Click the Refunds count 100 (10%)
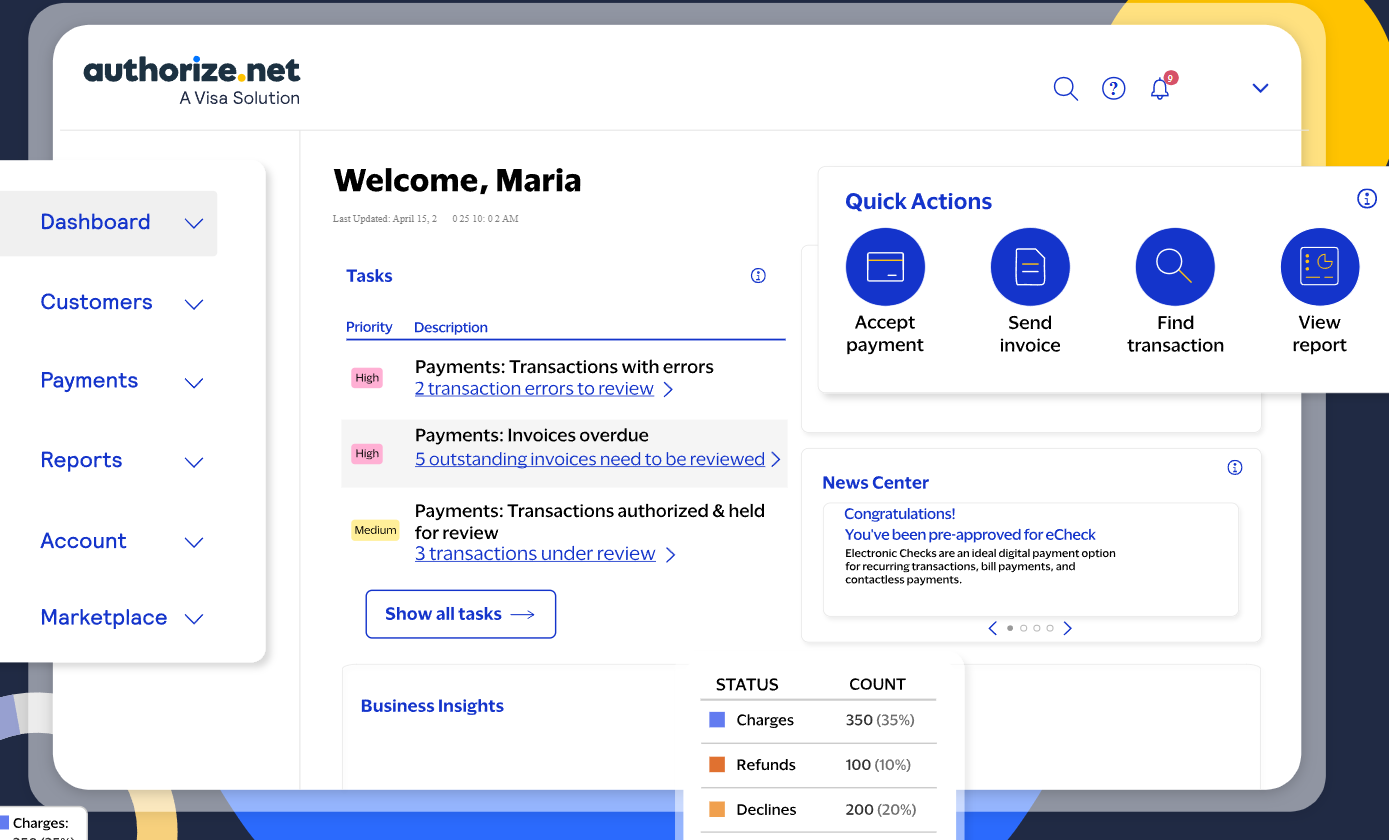The width and height of the screenshot is (1389, 840). [x=878, y=764]
